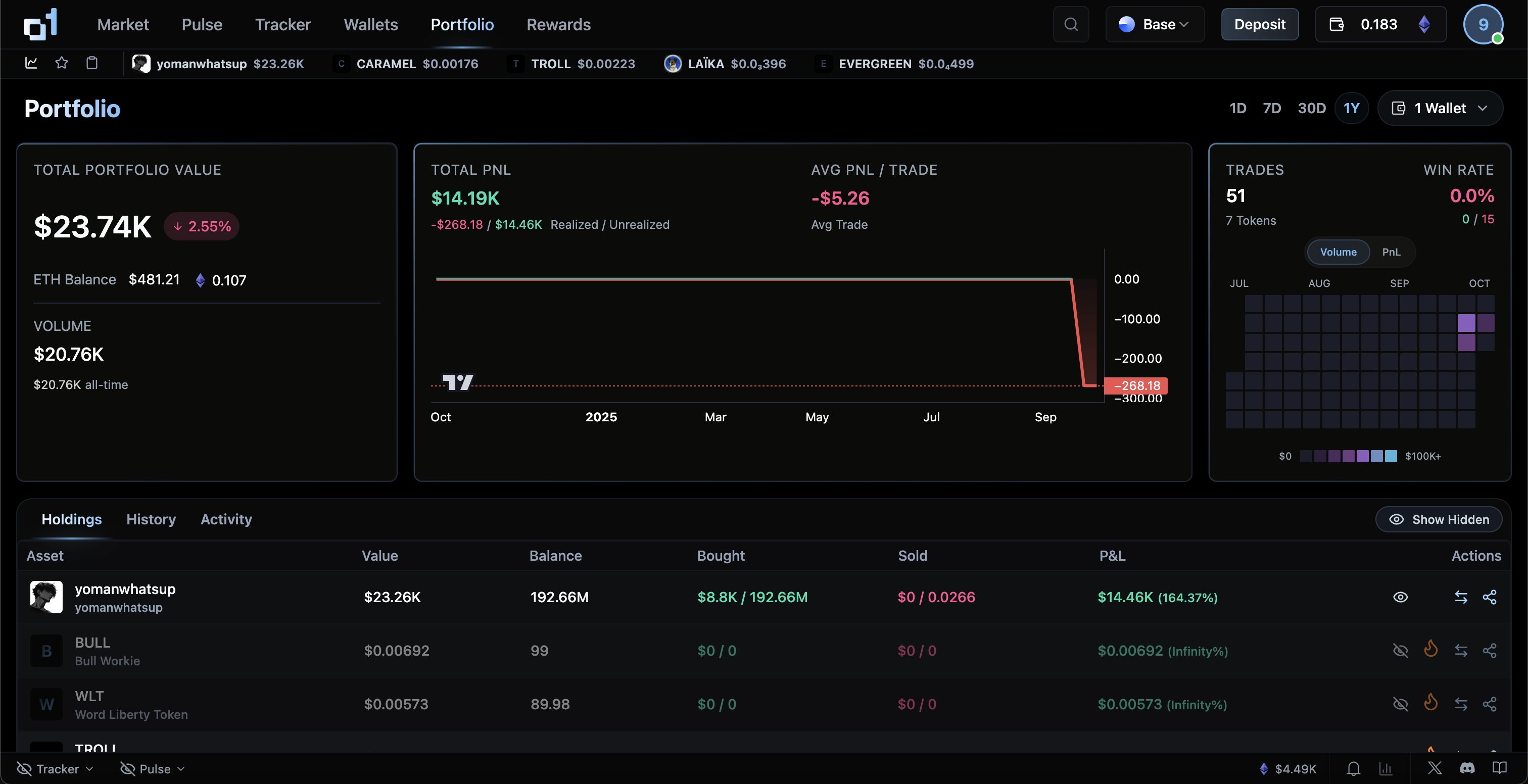
Task: Click the swap arrows icon for yomanwhatsup
Action: [x=1460, y=597]
